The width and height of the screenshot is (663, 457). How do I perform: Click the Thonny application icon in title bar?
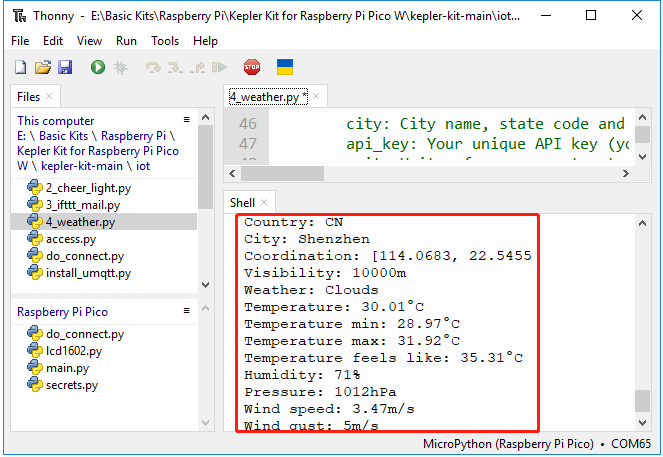(x=19, y=16)
